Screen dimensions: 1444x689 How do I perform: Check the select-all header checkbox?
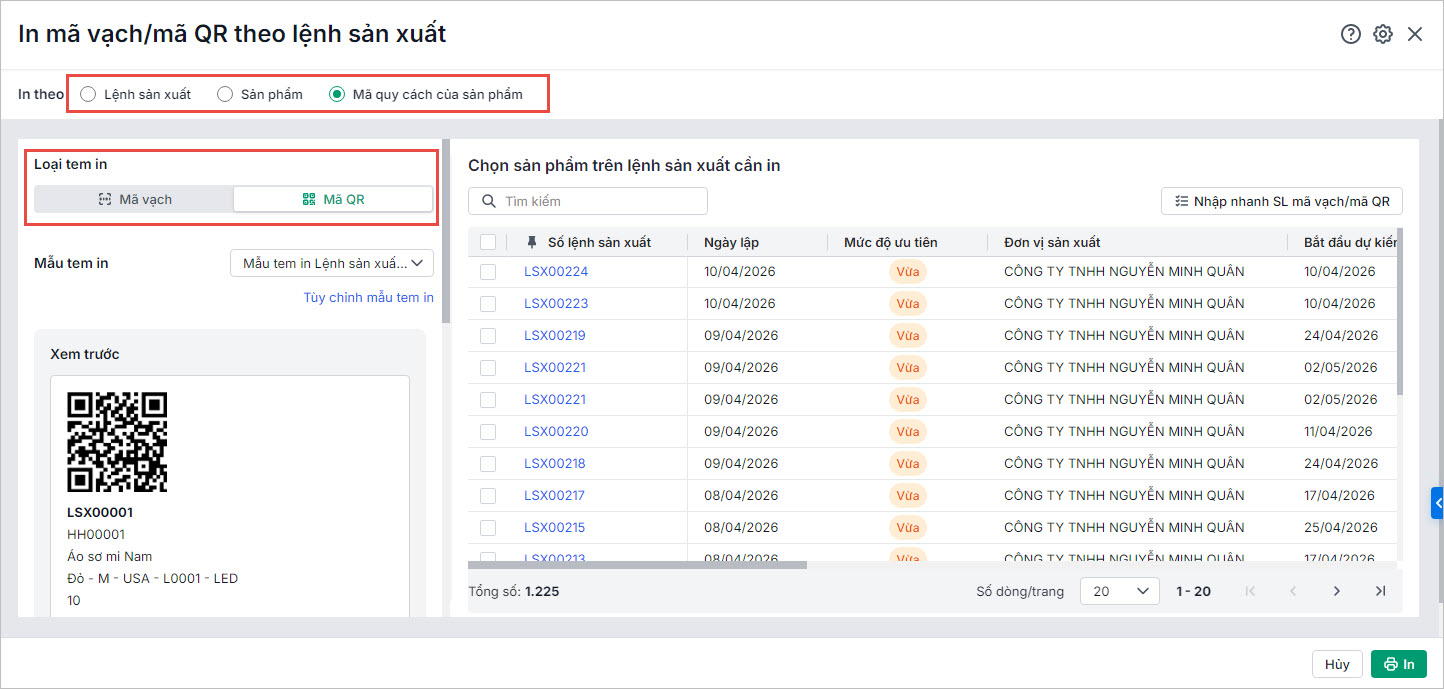[488, 242]
